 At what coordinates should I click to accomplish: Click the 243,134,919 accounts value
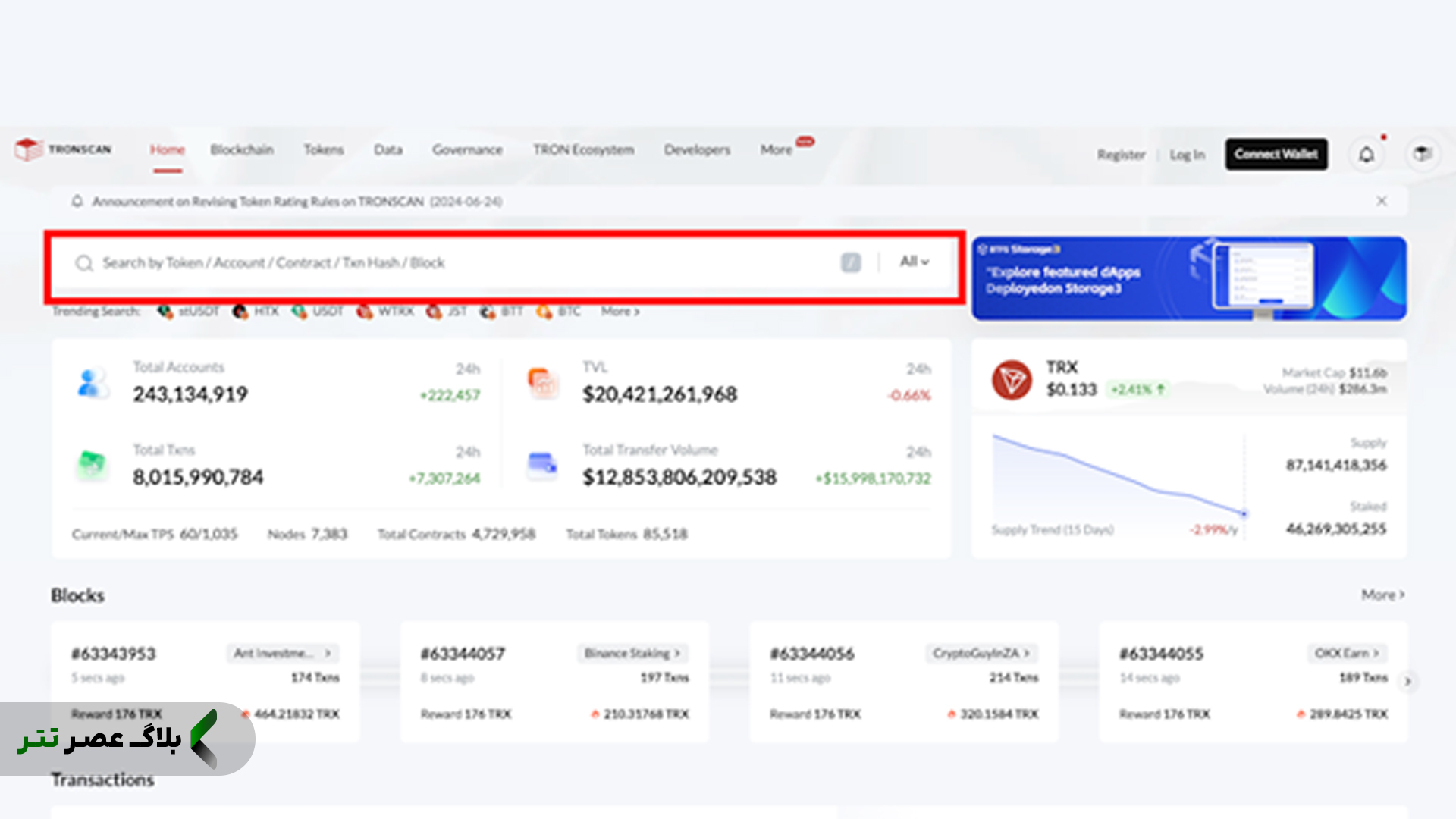point(190,394)
